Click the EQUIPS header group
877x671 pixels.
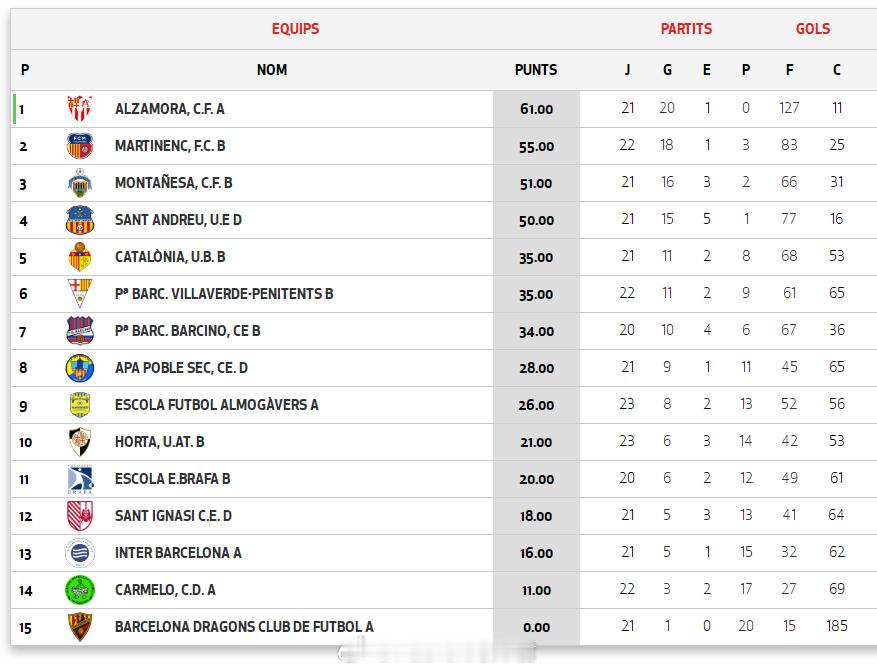coord(295,29)
